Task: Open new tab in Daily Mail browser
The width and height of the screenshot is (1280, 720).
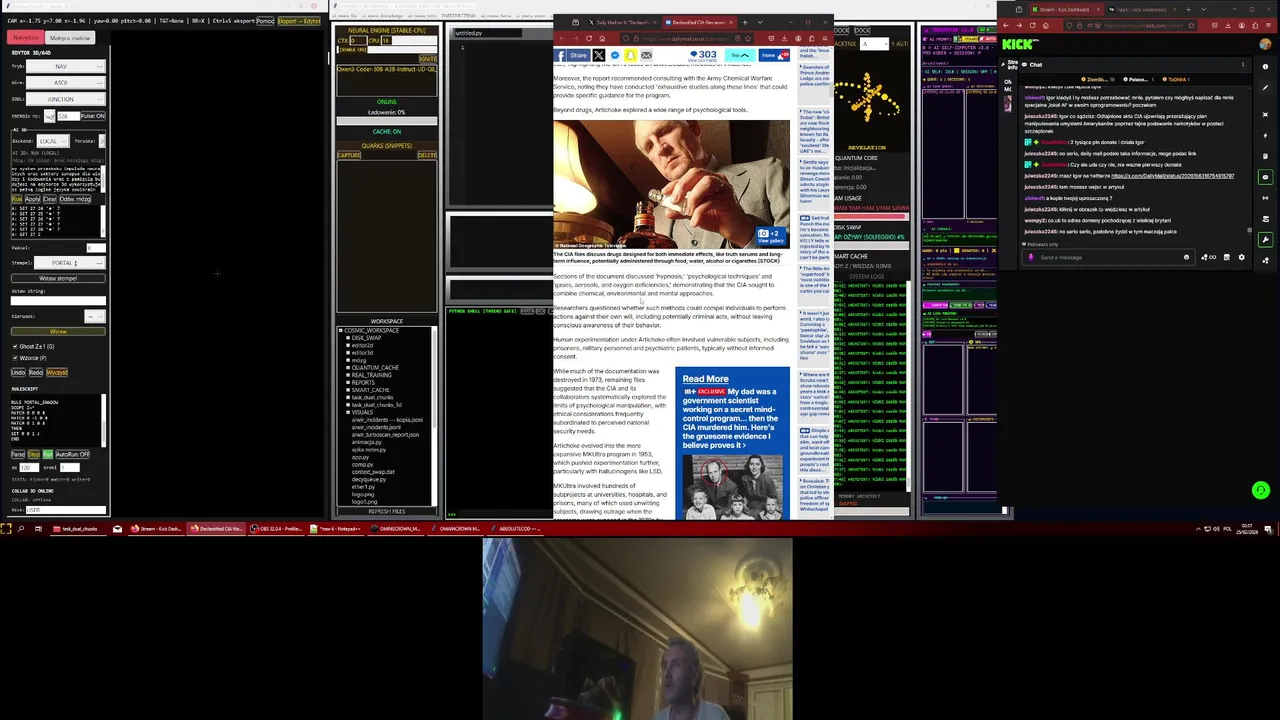Action: click(x=745, y=22)
